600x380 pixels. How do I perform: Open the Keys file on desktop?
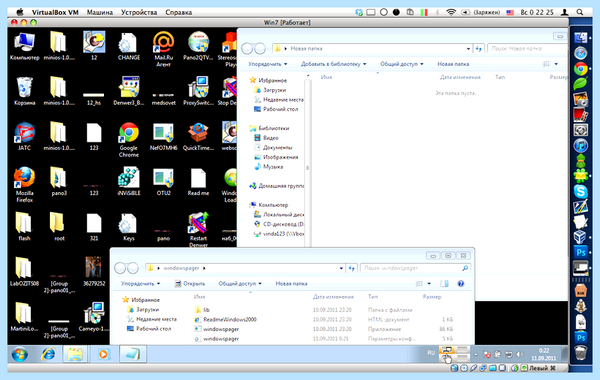pos(129,227)
